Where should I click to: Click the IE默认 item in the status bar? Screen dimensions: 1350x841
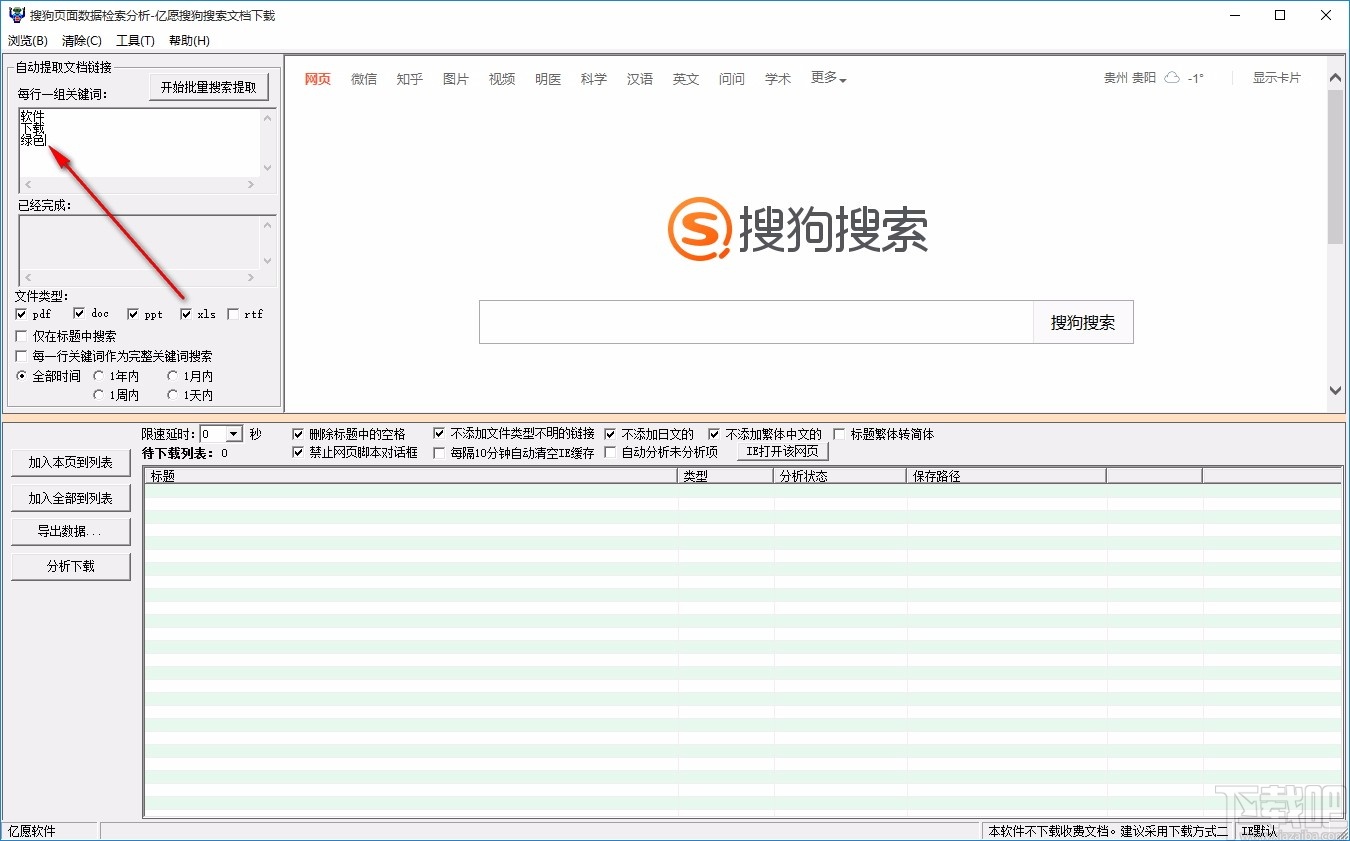pos(1258,830)
